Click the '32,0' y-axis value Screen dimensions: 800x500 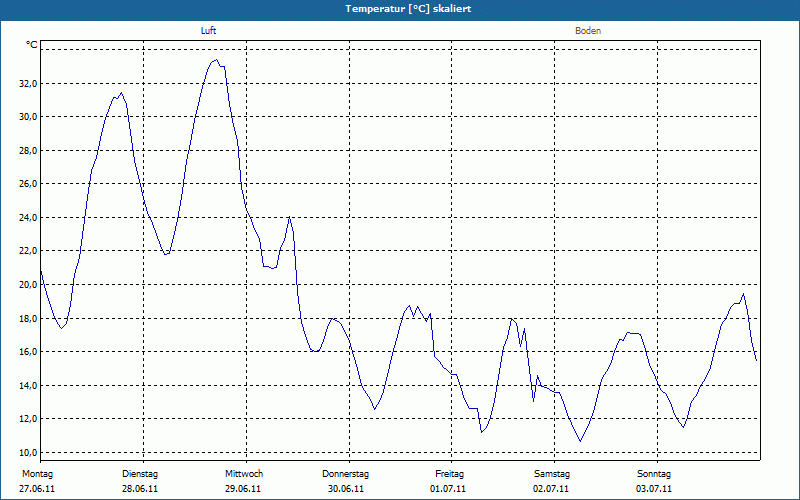pos(28,83)
